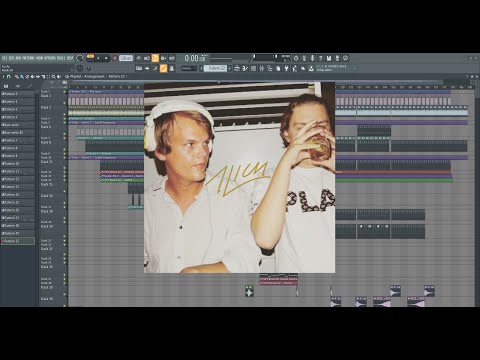
Task: Click the first icon after CPU monitor
Action: (296, 58)
